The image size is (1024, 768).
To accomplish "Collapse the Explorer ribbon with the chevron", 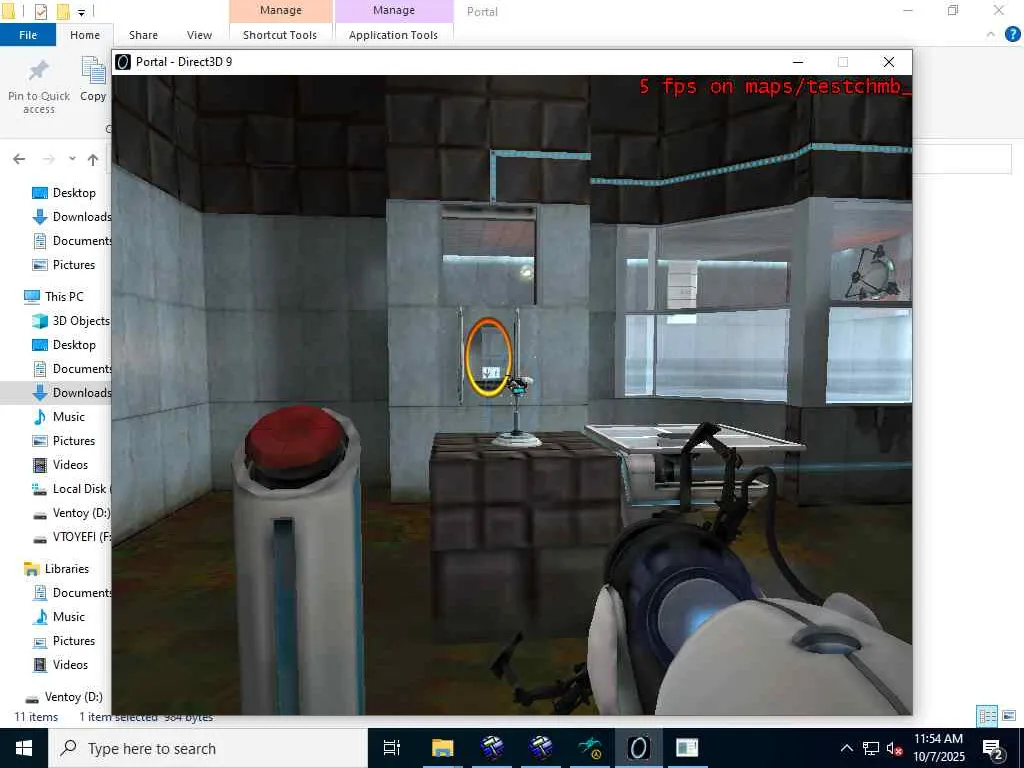I will pos(991,35).
